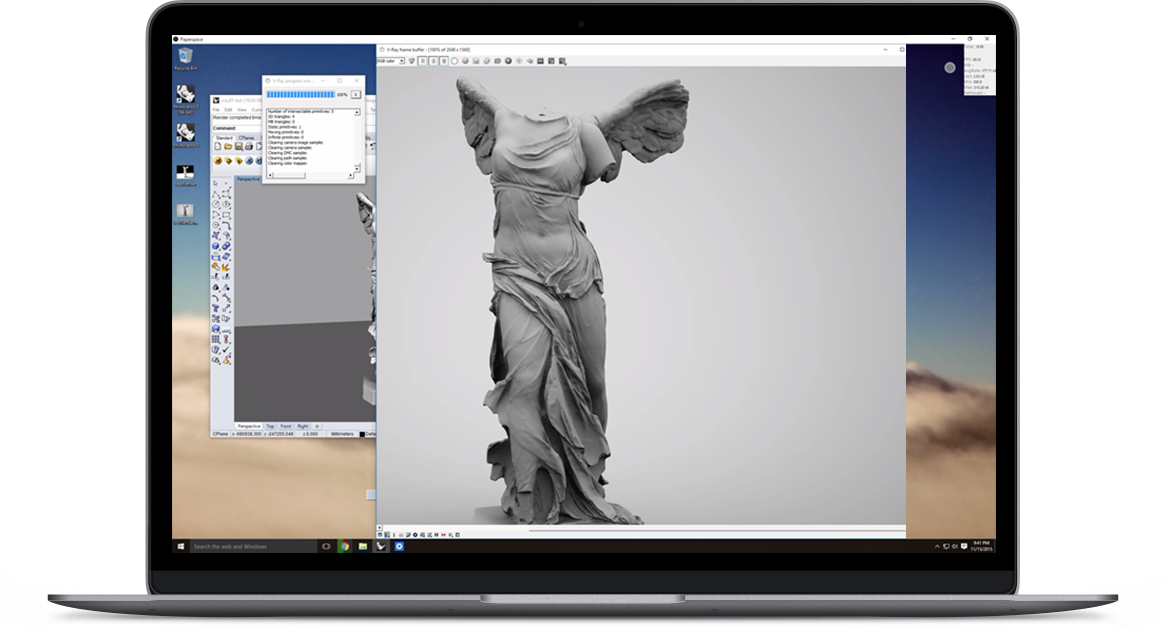This screenshot has height=630, width=1164.
Task: Click Rhino's Open file folder icon
Action: (x=229, y=147)
